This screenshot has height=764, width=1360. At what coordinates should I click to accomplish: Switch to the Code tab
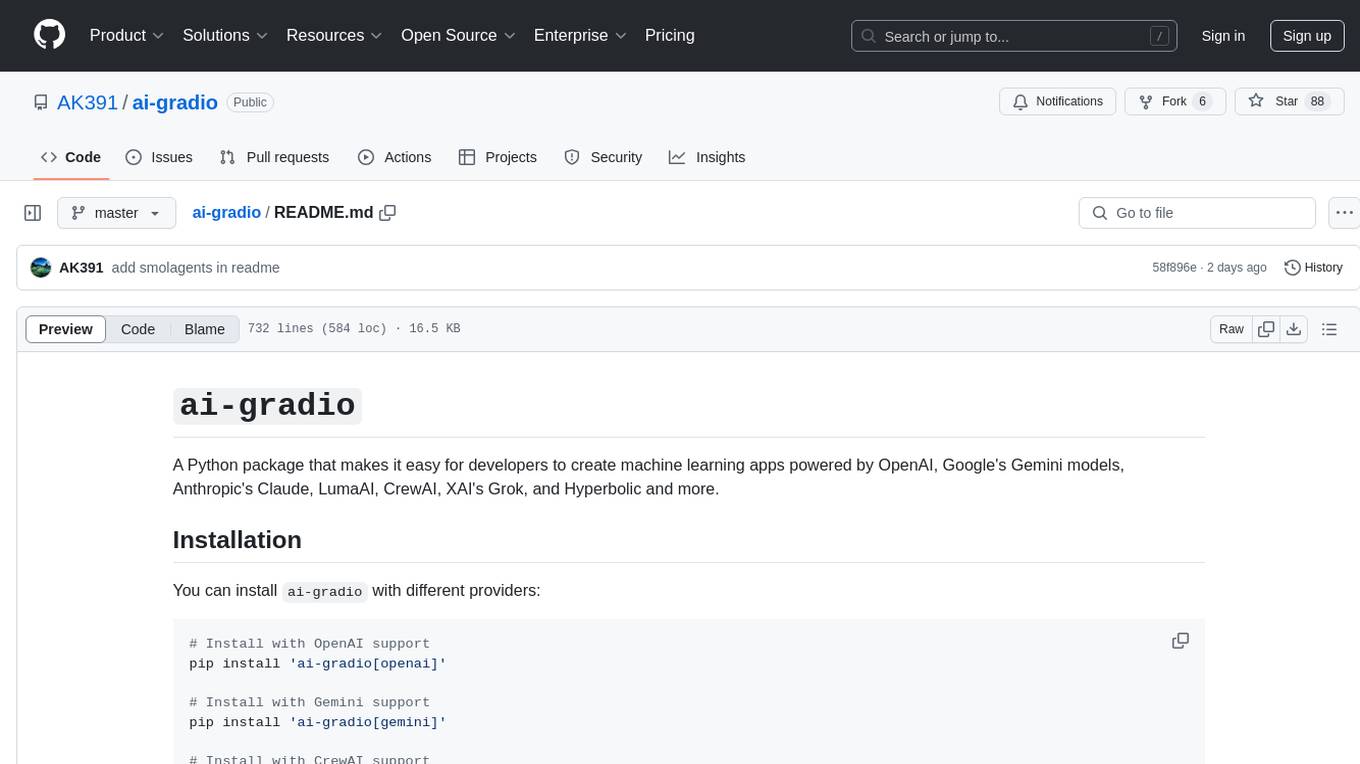click(70, 157)
